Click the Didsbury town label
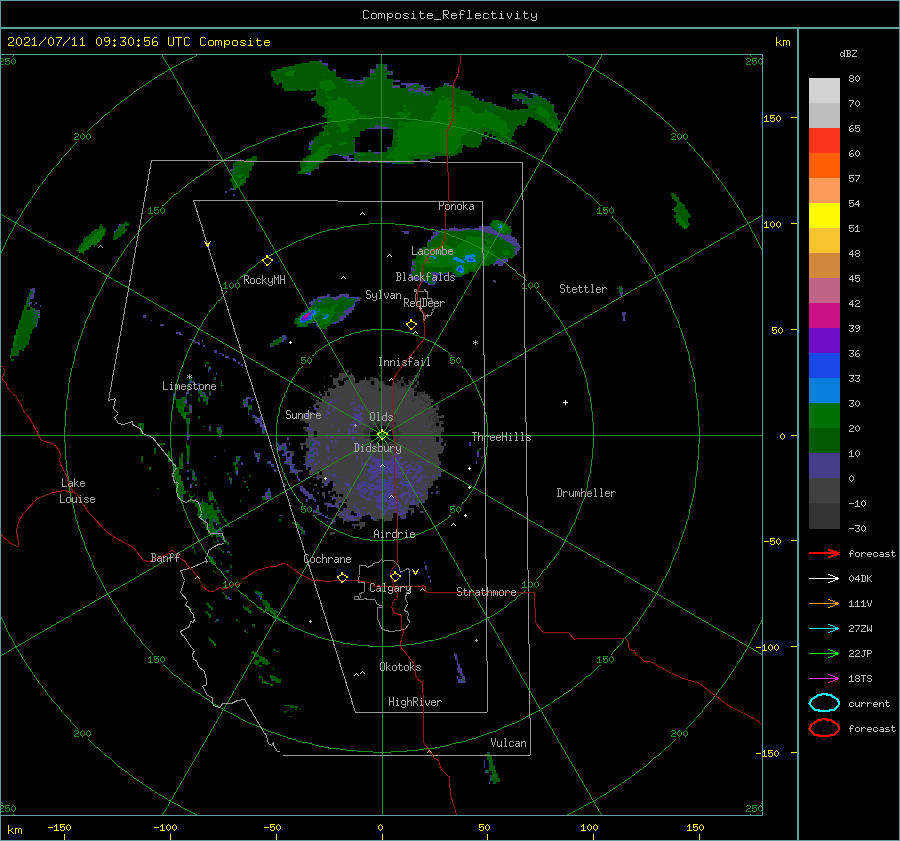The height and width of the screenshot is (841, 900). [377, 448]
